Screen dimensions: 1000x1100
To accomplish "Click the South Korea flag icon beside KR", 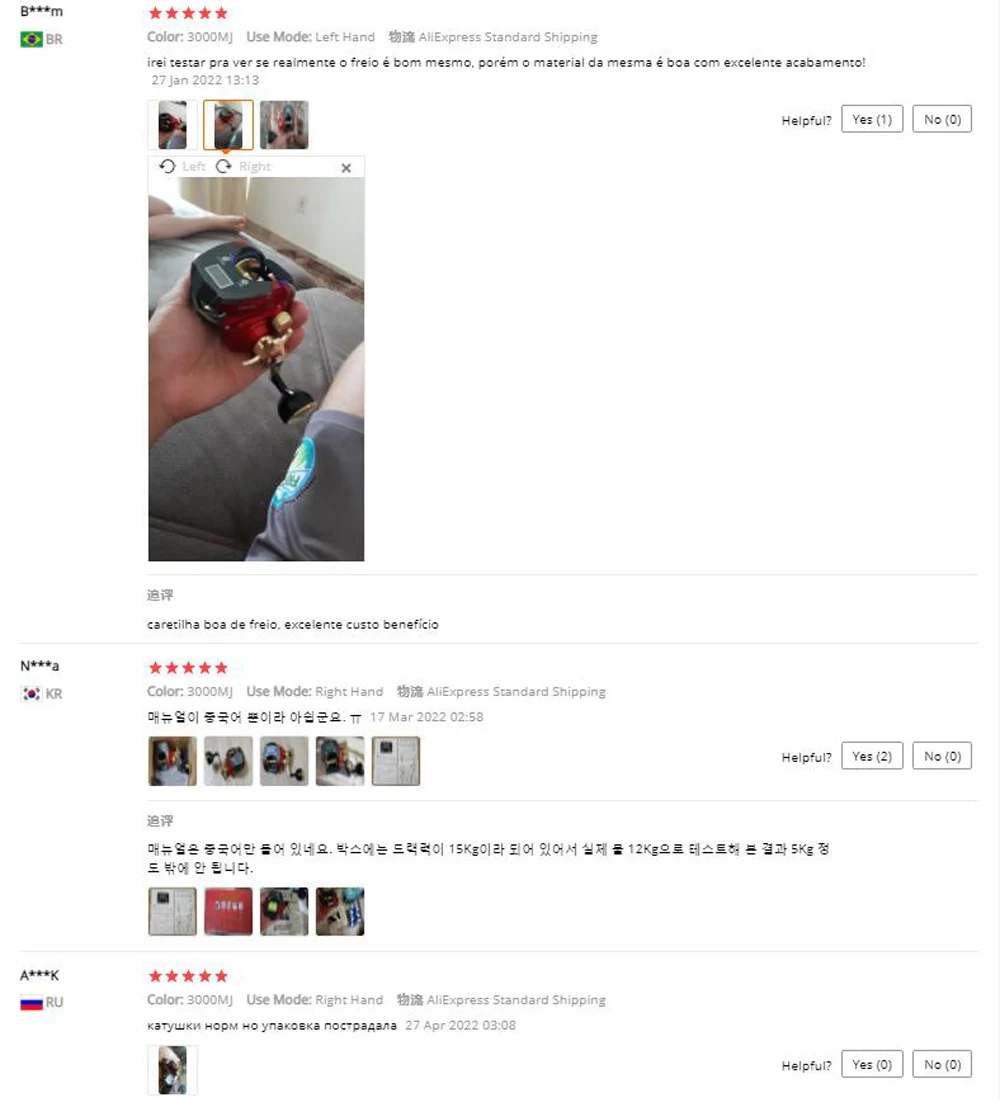I will 31,694.
